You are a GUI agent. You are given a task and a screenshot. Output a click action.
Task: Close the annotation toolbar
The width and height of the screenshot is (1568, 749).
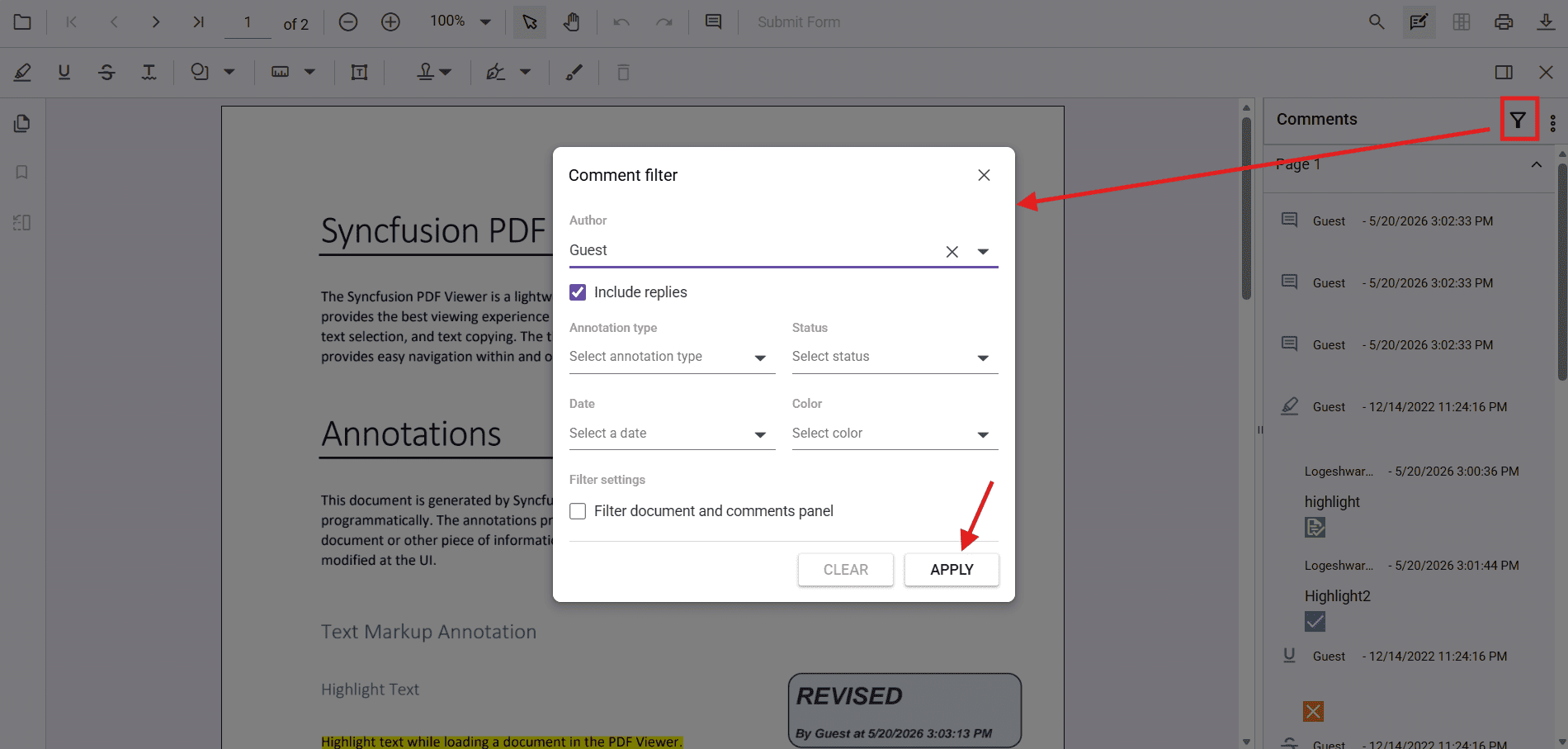pyautogui.click(x=1546, y=73)
